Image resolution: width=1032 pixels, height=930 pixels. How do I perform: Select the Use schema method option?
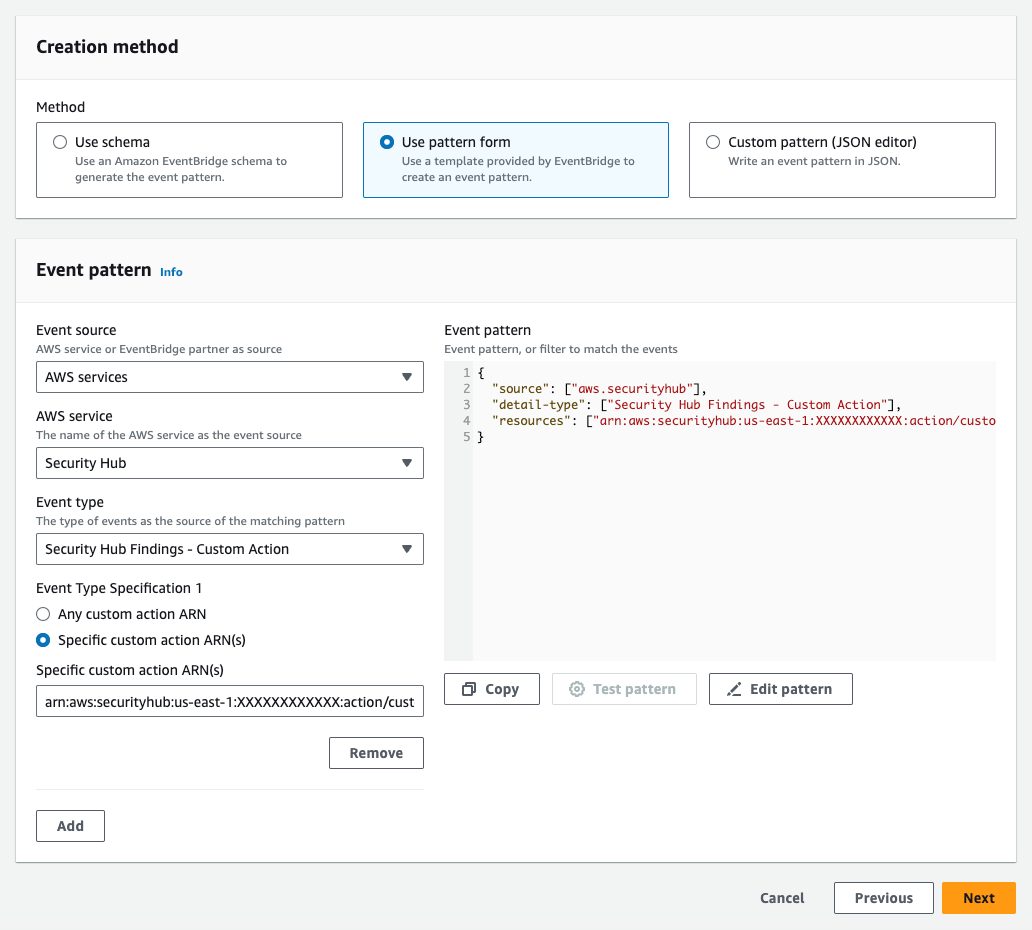(x=190, y=159)
